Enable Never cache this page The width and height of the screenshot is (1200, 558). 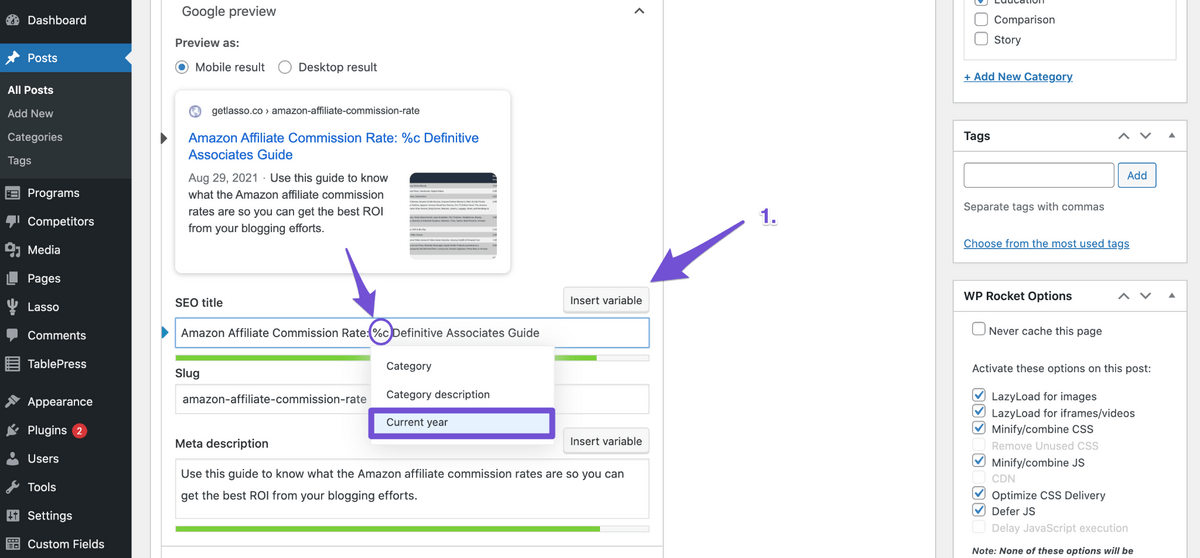(979, 329)
